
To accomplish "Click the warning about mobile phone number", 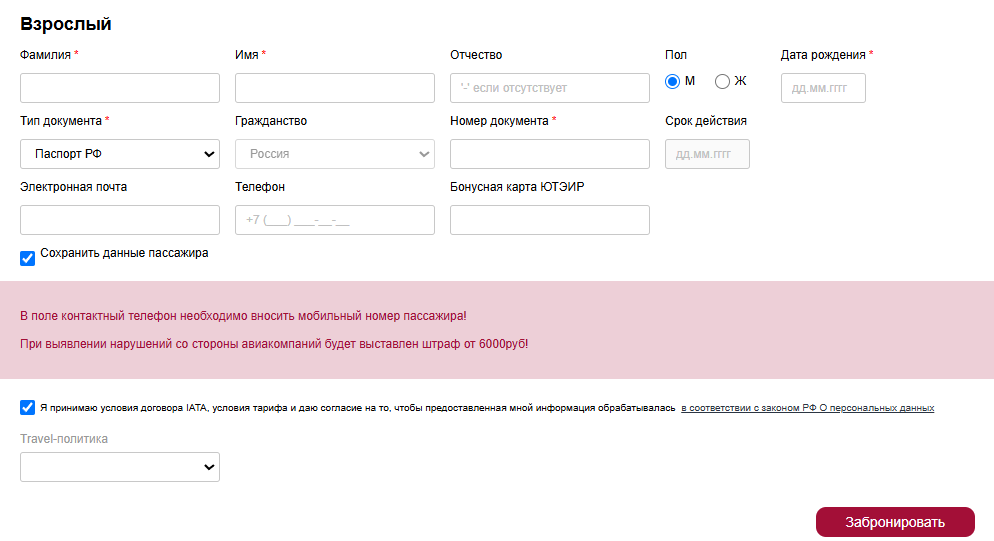I will (x=243, y=316).
